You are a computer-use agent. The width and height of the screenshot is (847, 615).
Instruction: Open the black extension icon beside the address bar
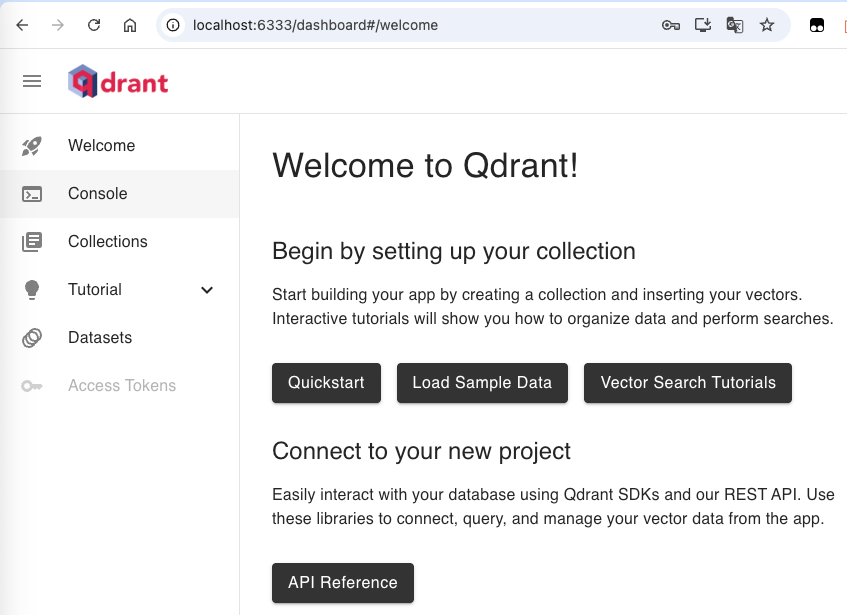click(817, 25)
